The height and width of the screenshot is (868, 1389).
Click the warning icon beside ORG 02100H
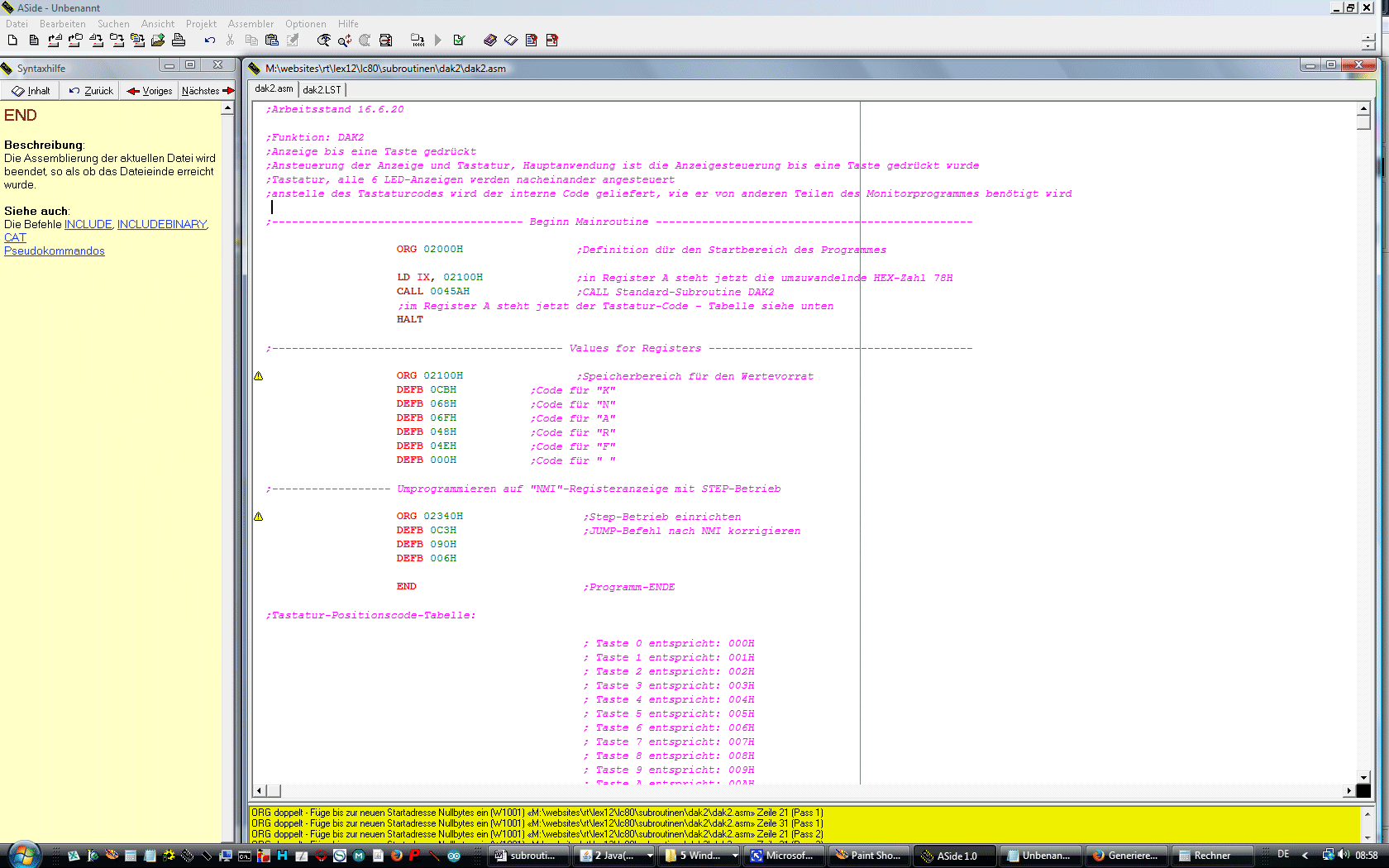coord(258,376)
